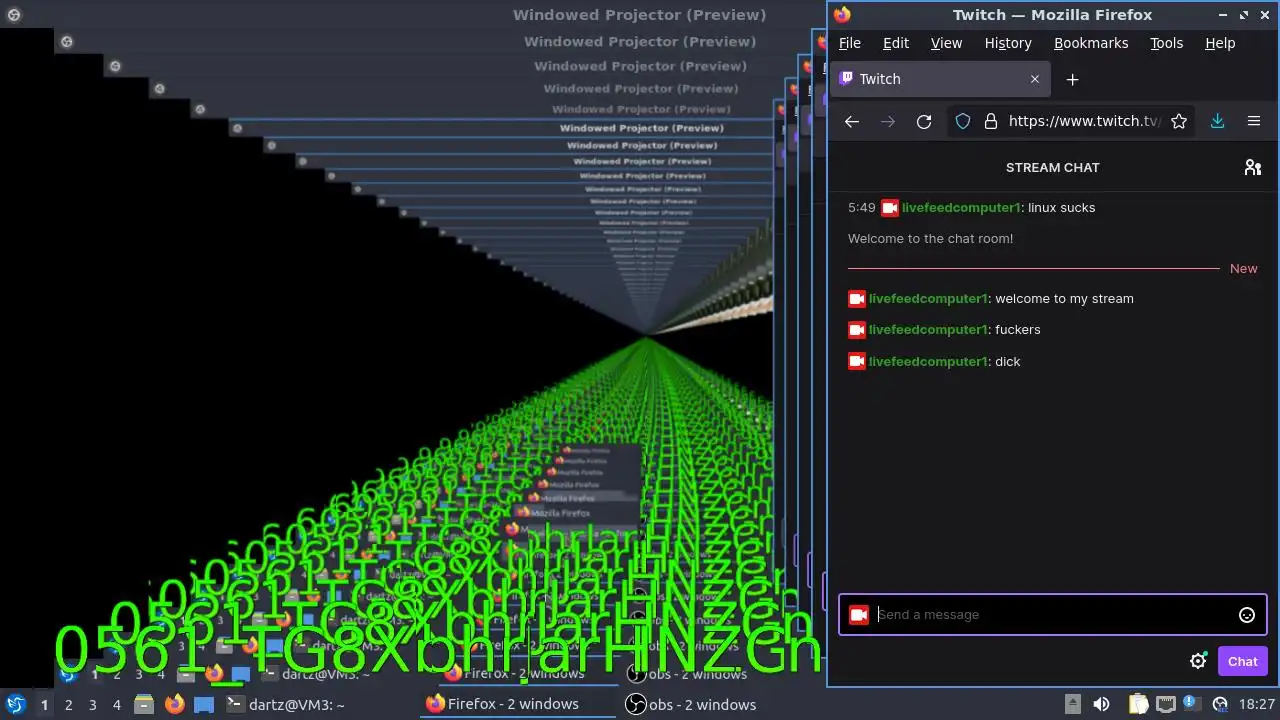Open the View menu

(946, 43)
